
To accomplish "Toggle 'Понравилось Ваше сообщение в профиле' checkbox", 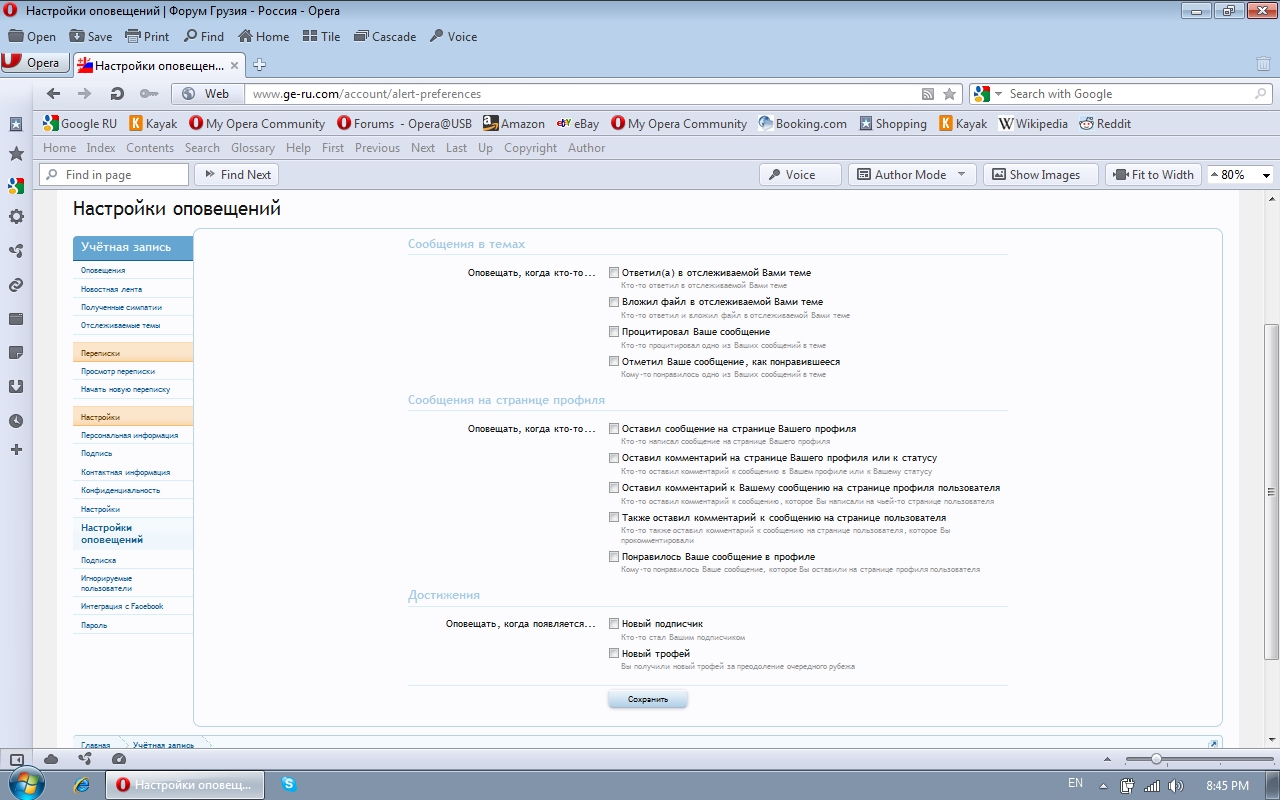I will pyautogui.click(x=614, y=556).
